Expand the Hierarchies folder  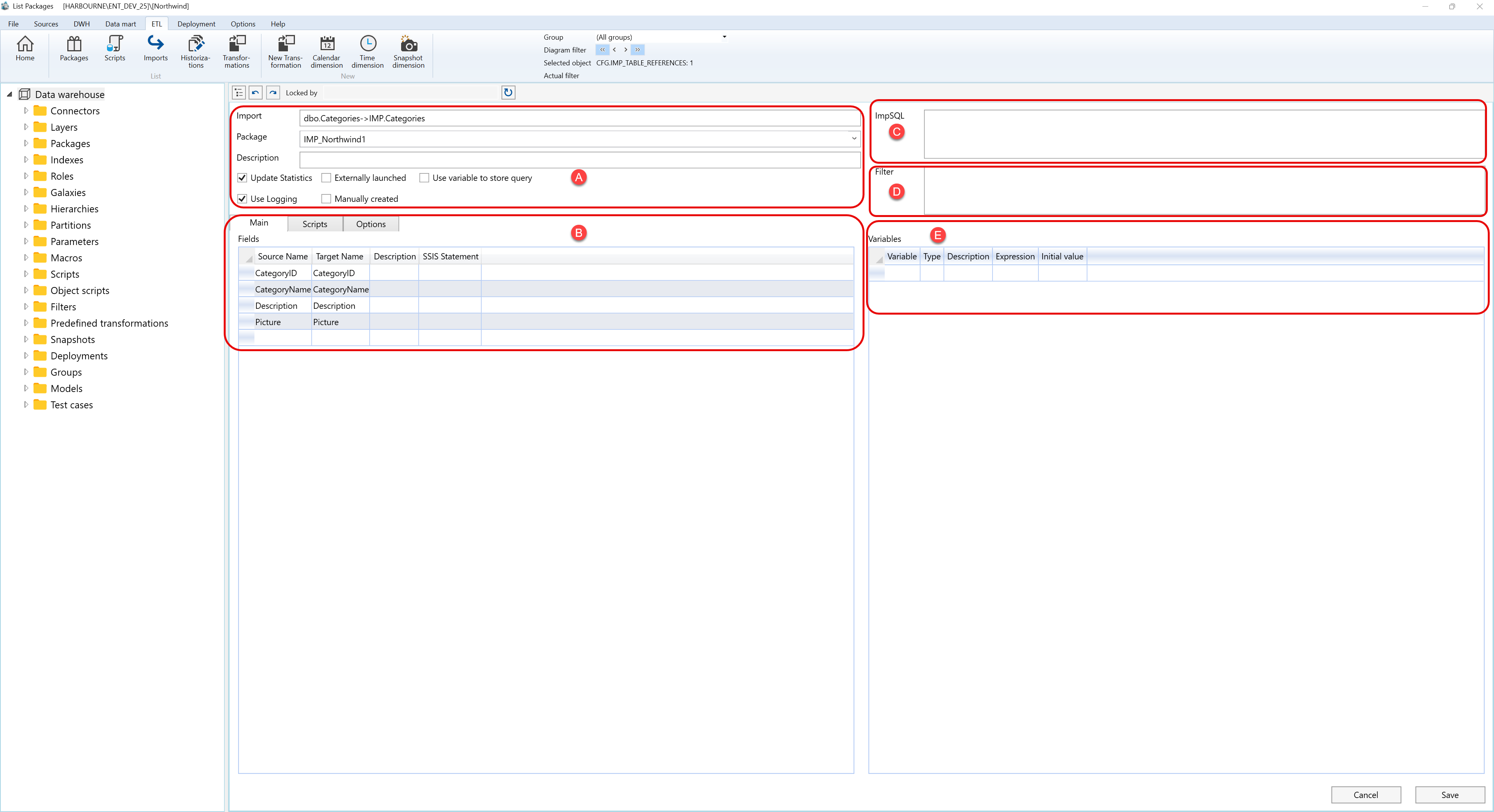coord(26,209)
